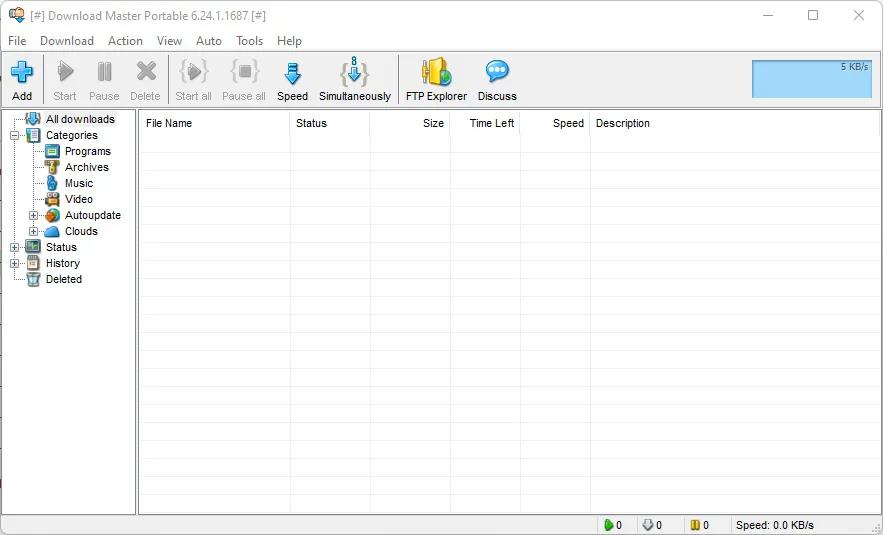Select the Archives category
The height and width of the screenshot is (535, 883).
(x=87, y=167)
